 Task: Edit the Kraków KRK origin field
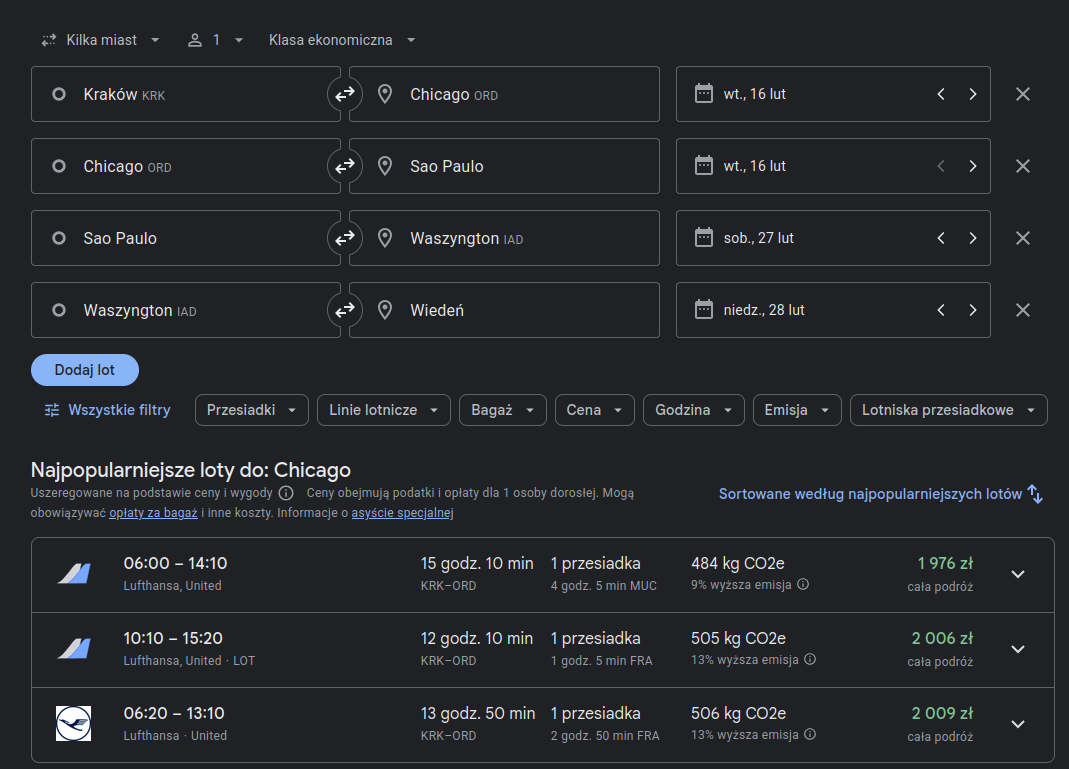(185, 94)
